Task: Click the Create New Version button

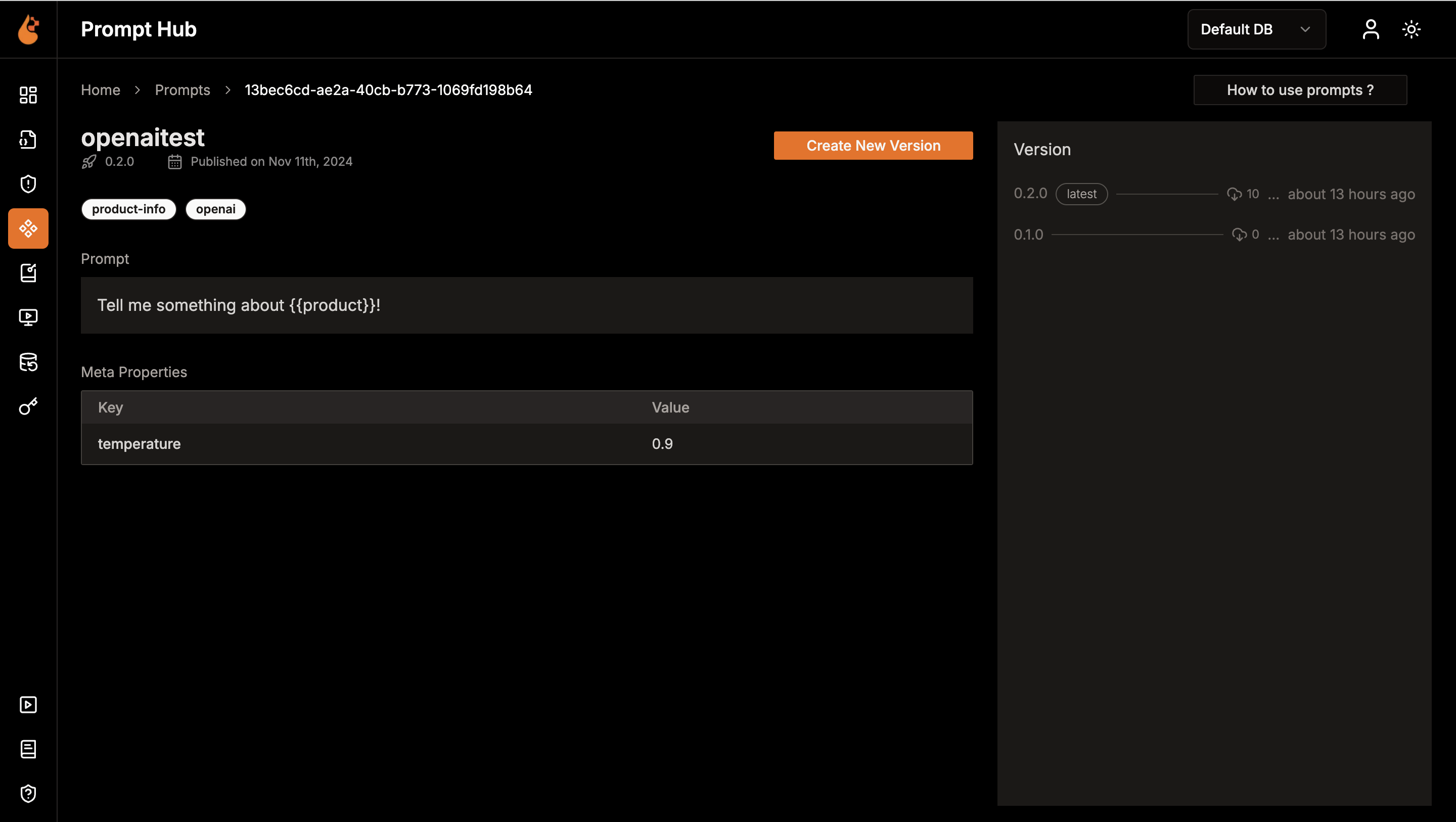Action: 873,145
